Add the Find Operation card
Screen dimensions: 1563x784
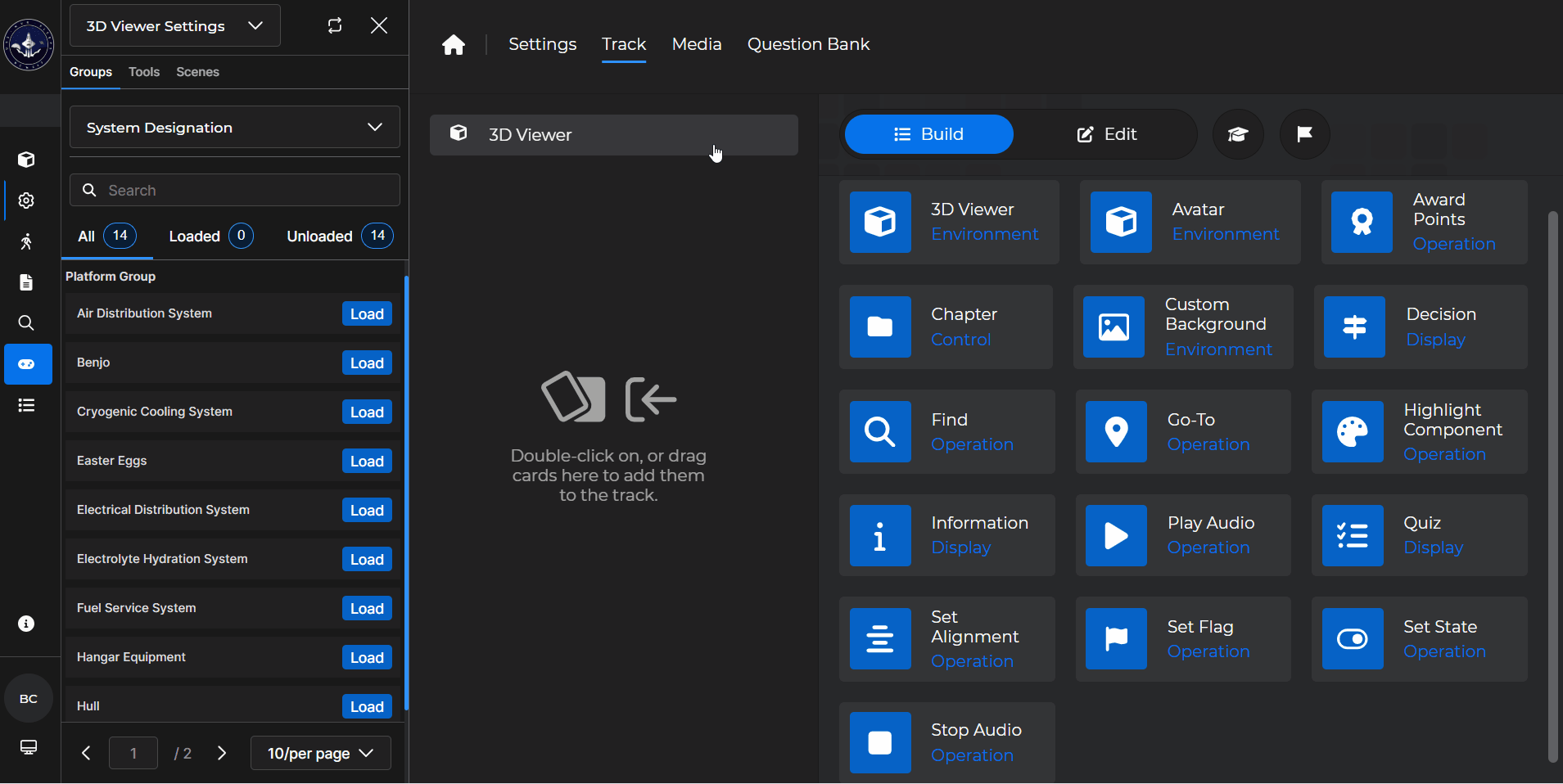click(947, 431)
